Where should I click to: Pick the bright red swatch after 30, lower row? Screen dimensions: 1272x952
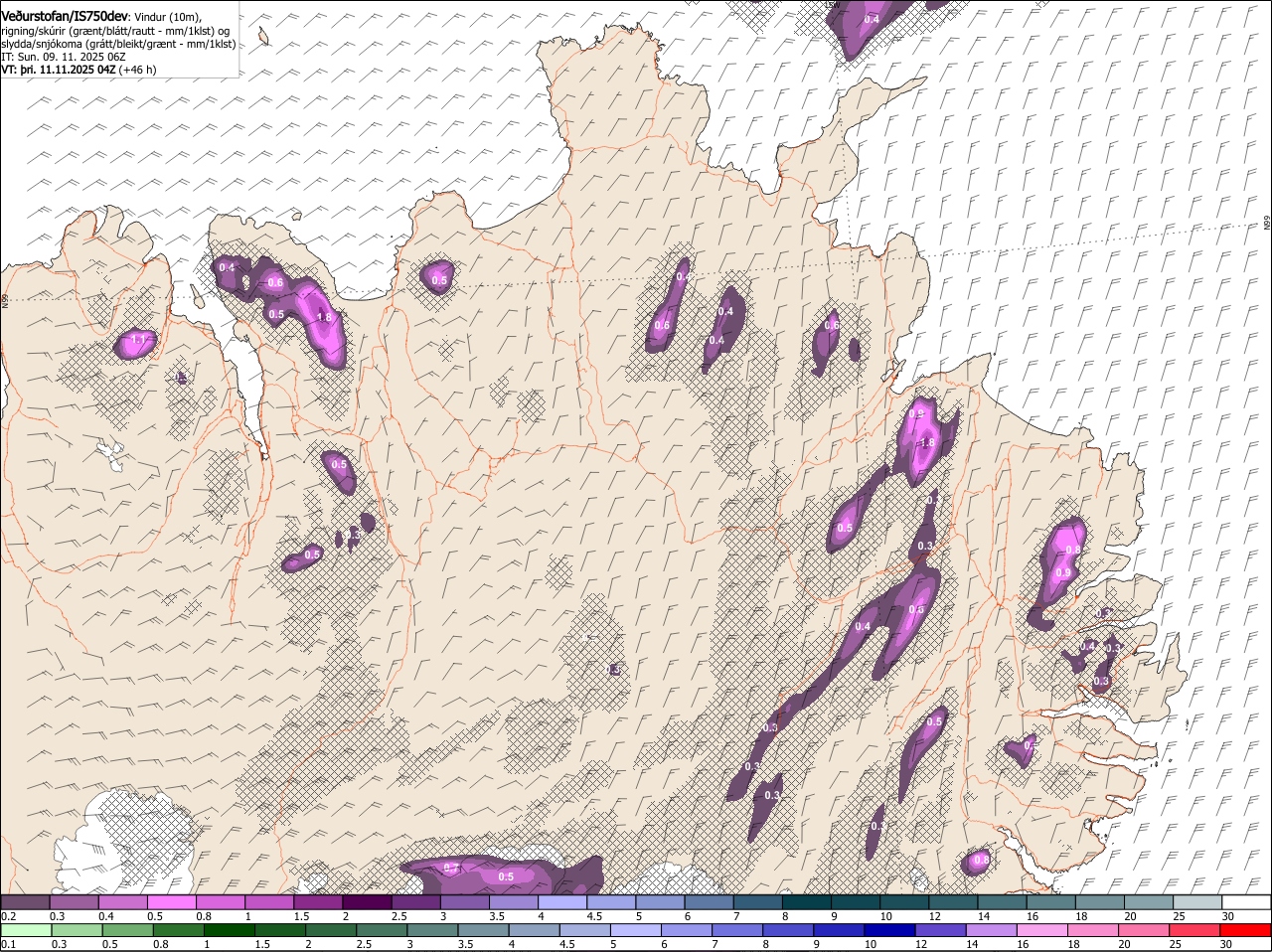(1245, 931)
